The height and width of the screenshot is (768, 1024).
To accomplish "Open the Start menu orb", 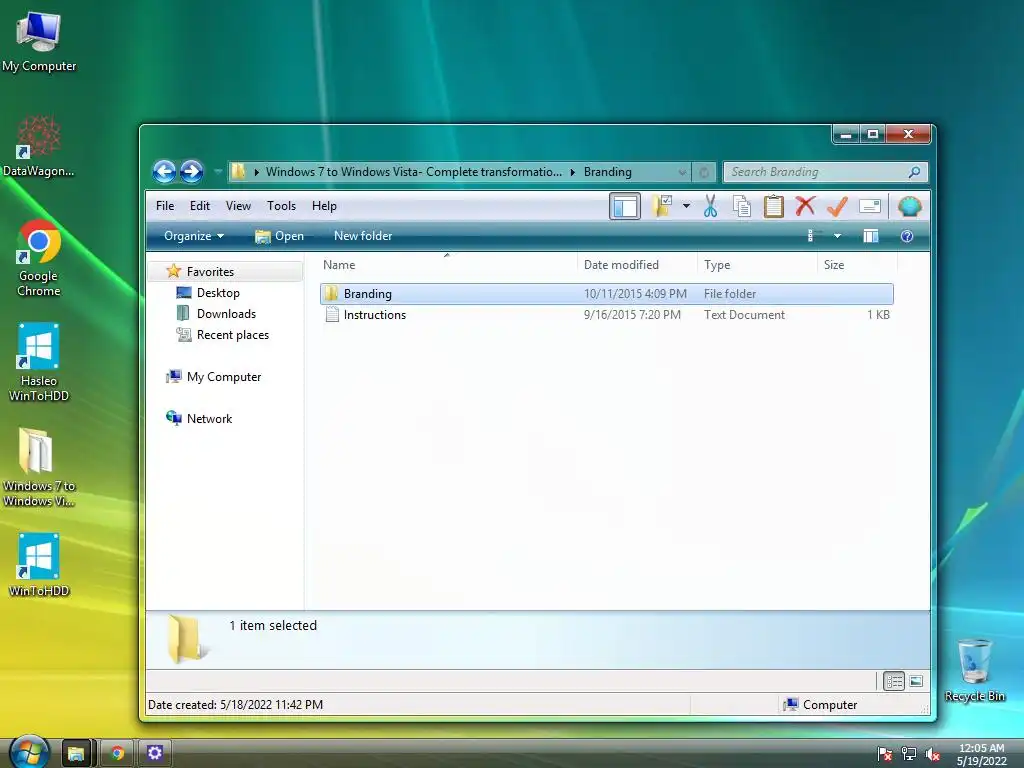I will 29,752.
